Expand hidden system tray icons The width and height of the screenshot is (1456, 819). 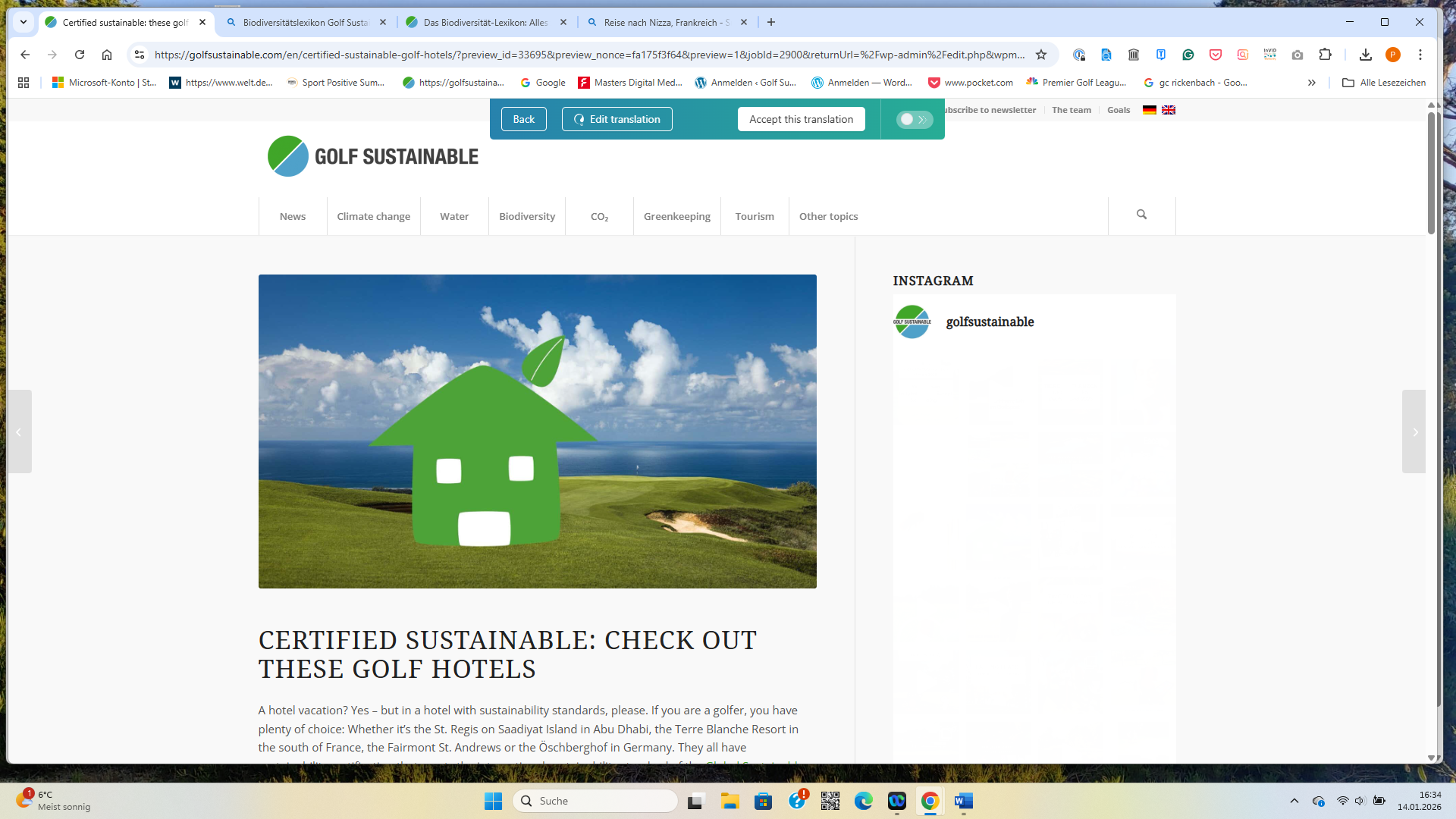pyautogui.click(x=1294, y=801)
